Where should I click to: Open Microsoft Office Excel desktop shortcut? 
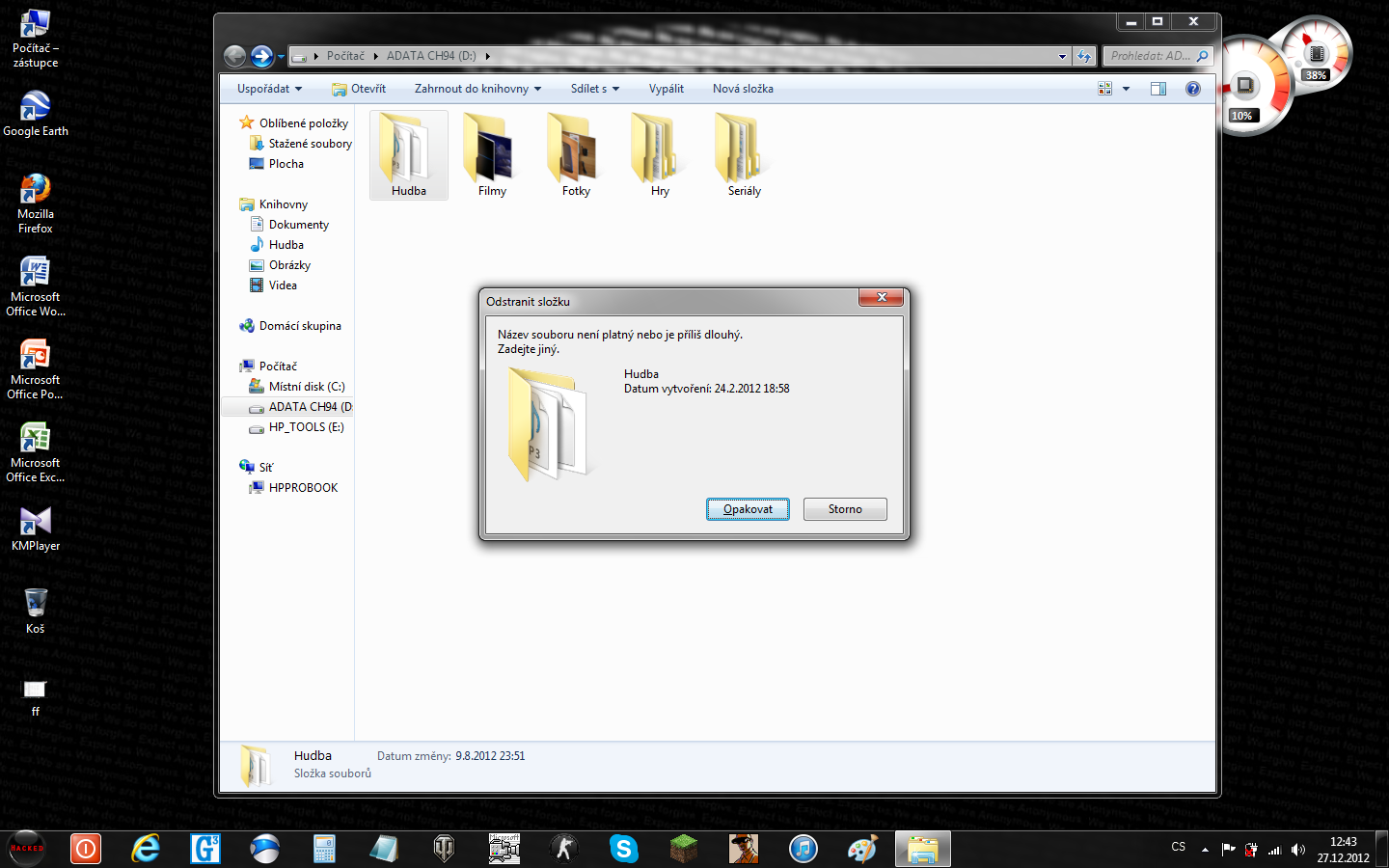[36, 452]
